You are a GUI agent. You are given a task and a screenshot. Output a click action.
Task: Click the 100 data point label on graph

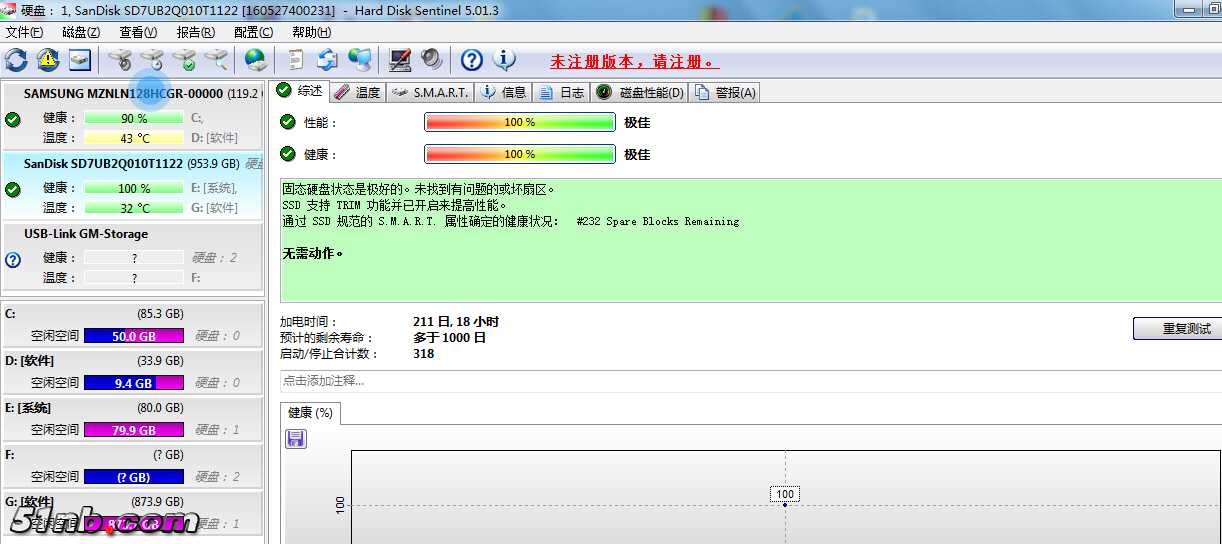click(x=785, y=494)
